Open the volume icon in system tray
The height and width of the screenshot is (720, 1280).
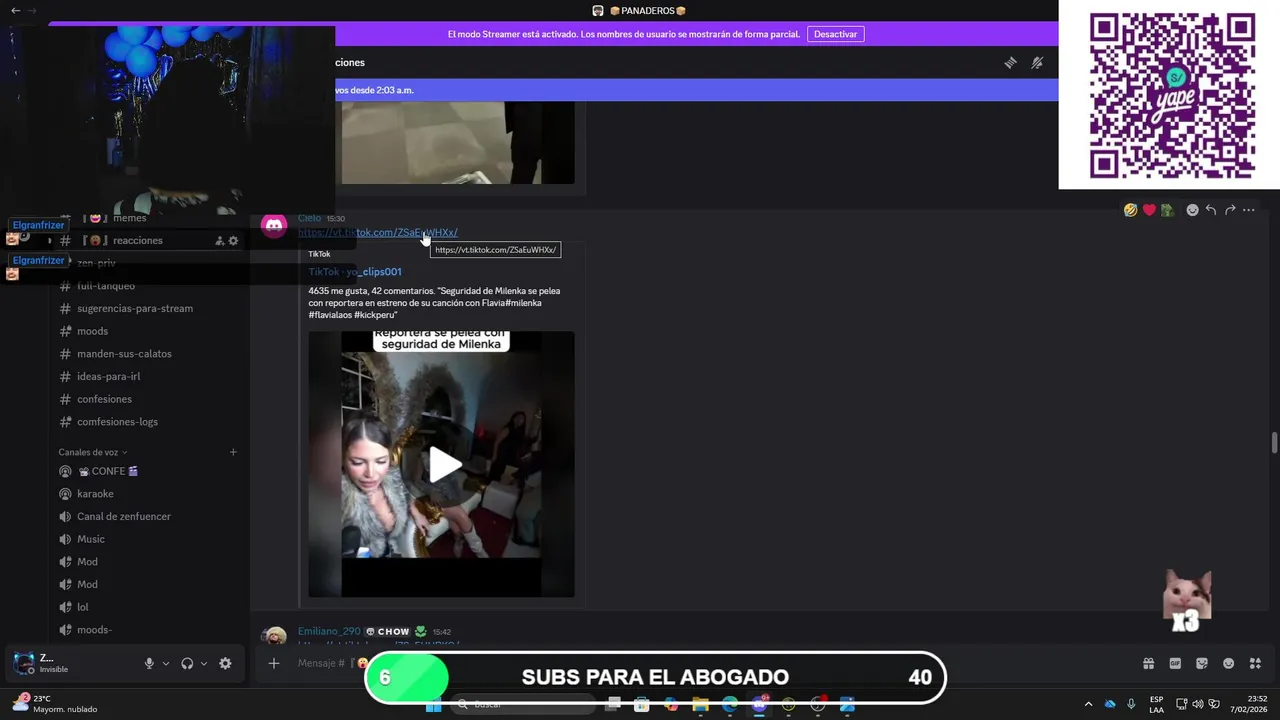point(1197,704)
